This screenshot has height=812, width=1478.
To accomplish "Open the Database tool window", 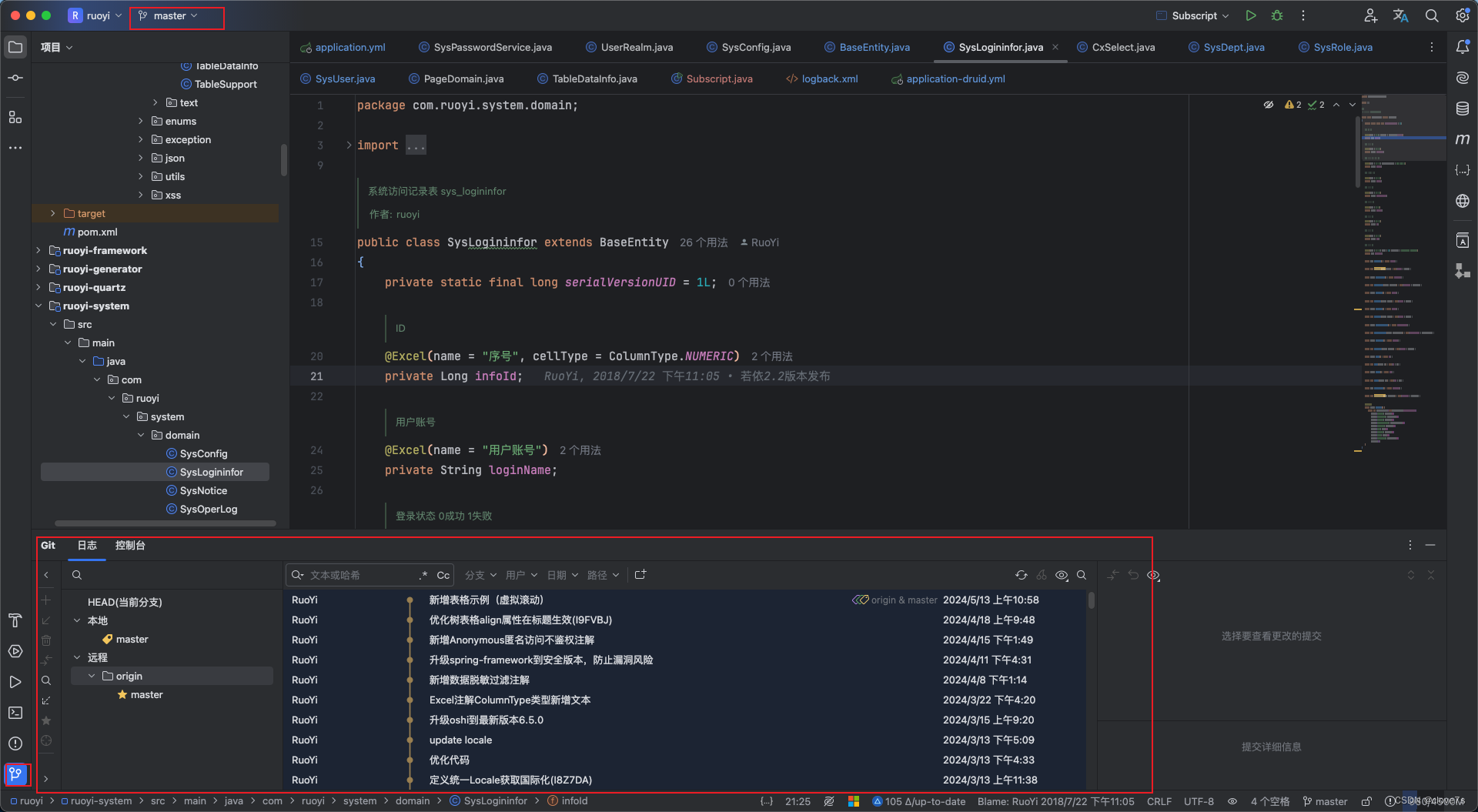I will coord(1463,109).
